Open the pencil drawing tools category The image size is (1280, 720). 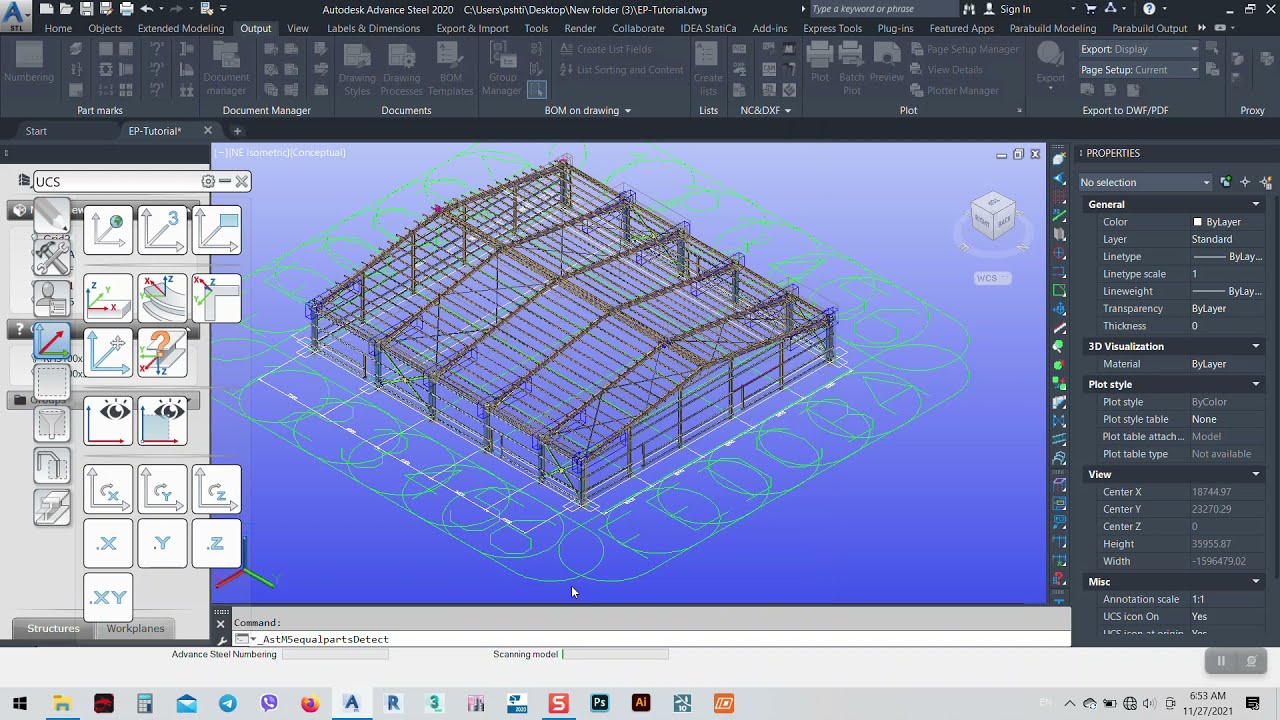52,217
